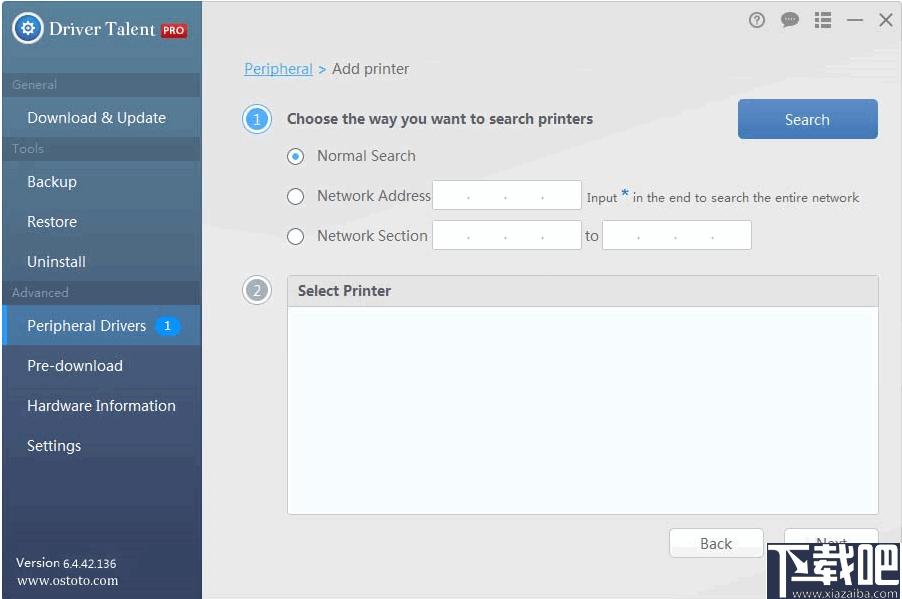This screenshot has width=902, height=599.
Task: Click the Network Address IP input field
Action: (507, 196)
